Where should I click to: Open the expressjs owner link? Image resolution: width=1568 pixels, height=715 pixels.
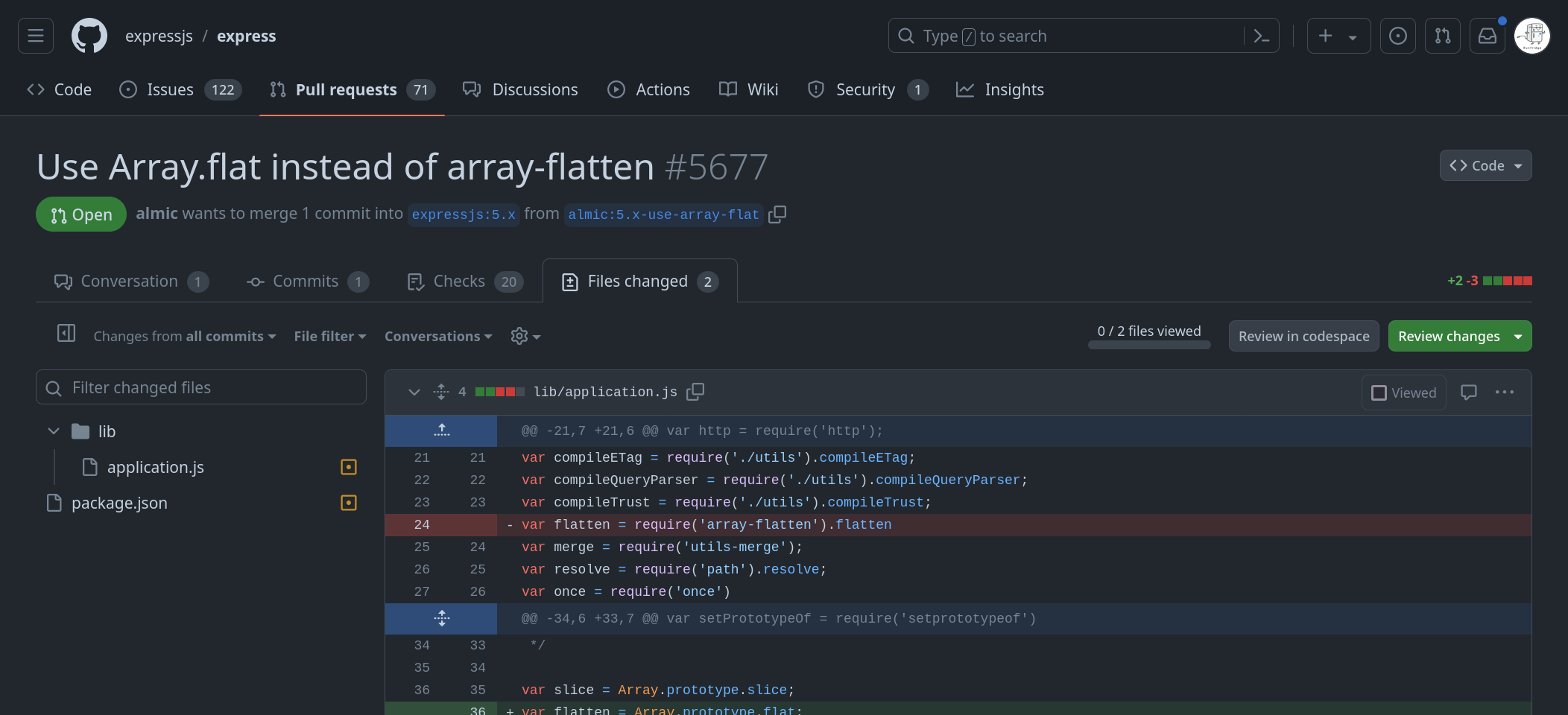tap(159, 36)
